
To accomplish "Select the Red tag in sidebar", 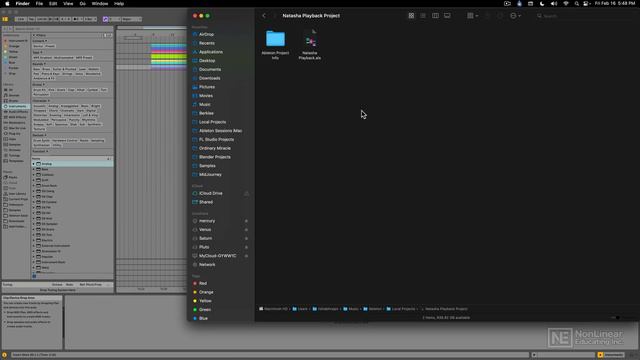I will click(203, 283).
